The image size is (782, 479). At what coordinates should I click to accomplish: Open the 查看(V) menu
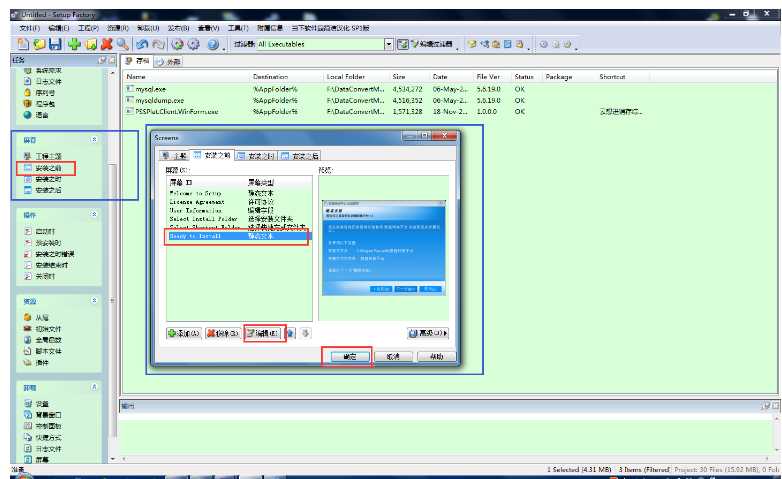tap(208, 28)
